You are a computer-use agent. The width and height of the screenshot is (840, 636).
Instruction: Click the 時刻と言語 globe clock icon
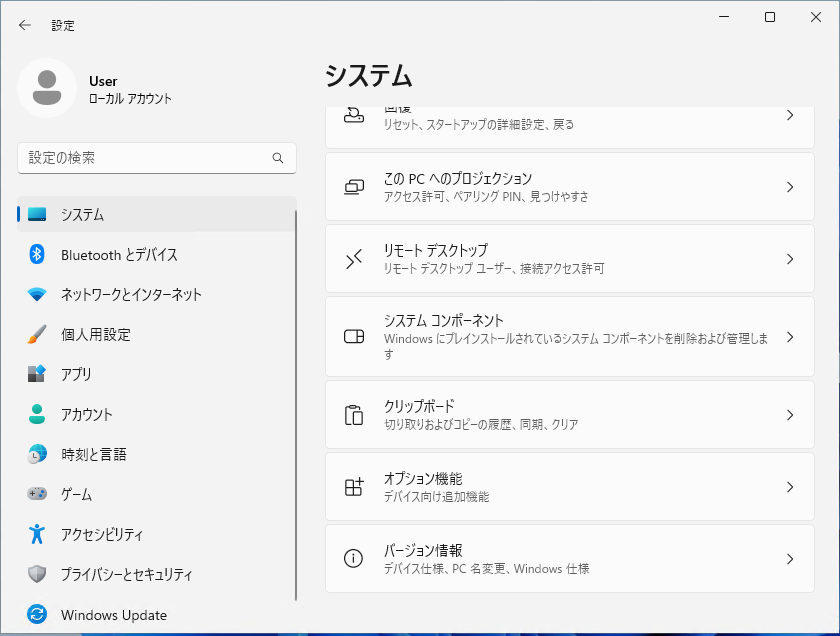37,454
